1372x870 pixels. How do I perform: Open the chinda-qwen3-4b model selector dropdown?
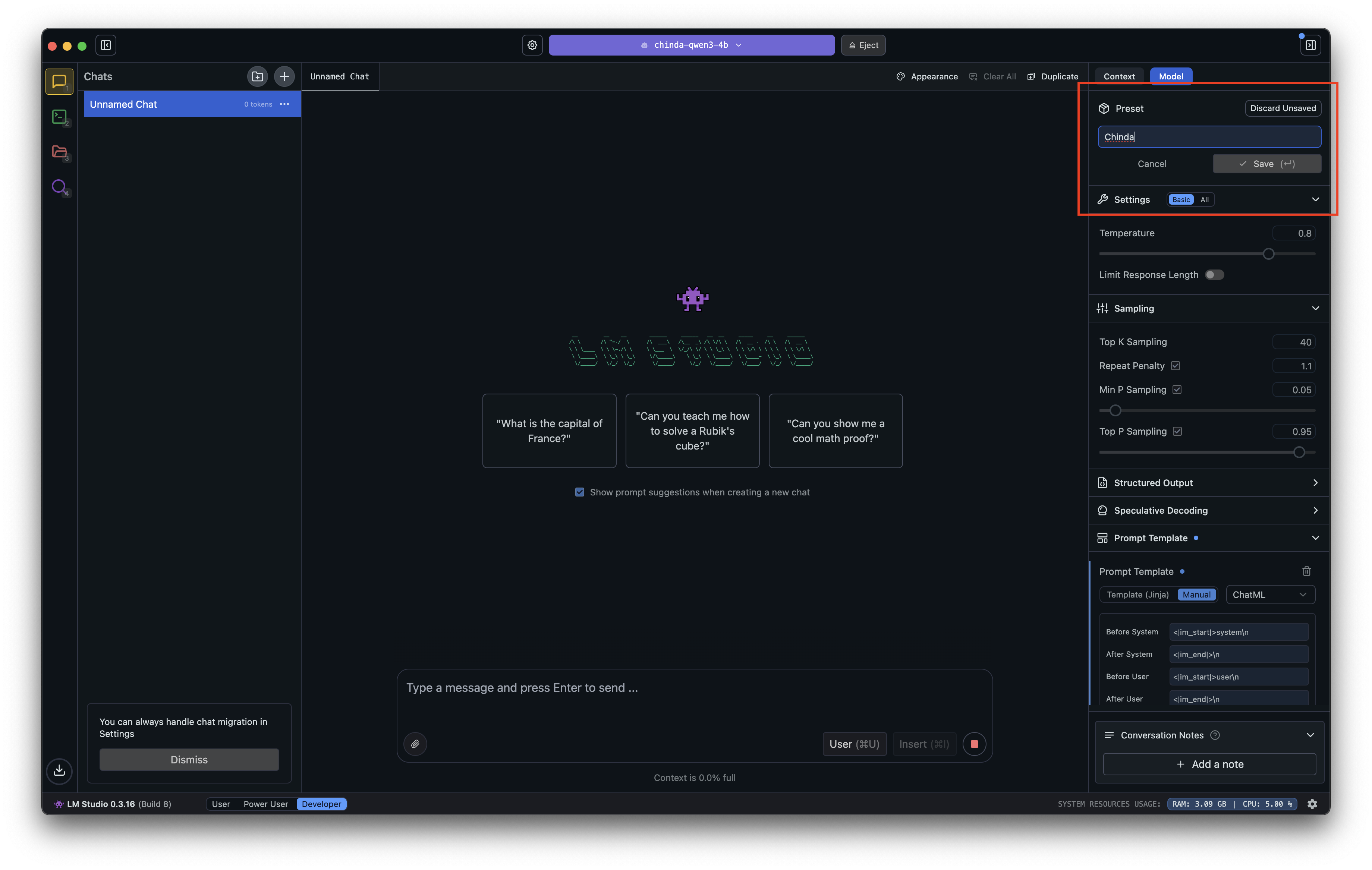[x=691, y=45]
